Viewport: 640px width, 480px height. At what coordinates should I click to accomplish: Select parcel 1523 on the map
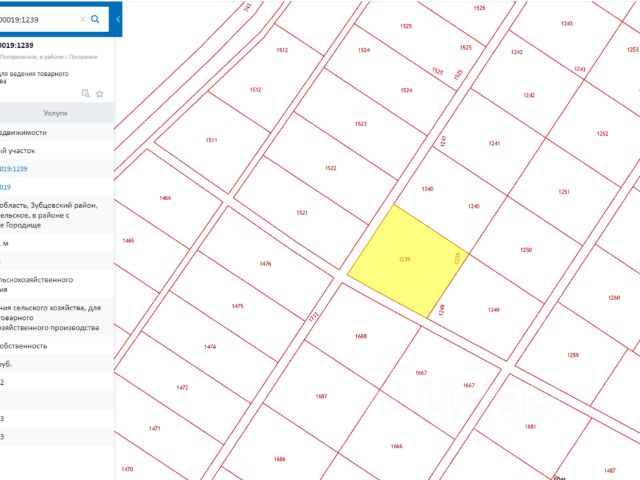point(361,124)
